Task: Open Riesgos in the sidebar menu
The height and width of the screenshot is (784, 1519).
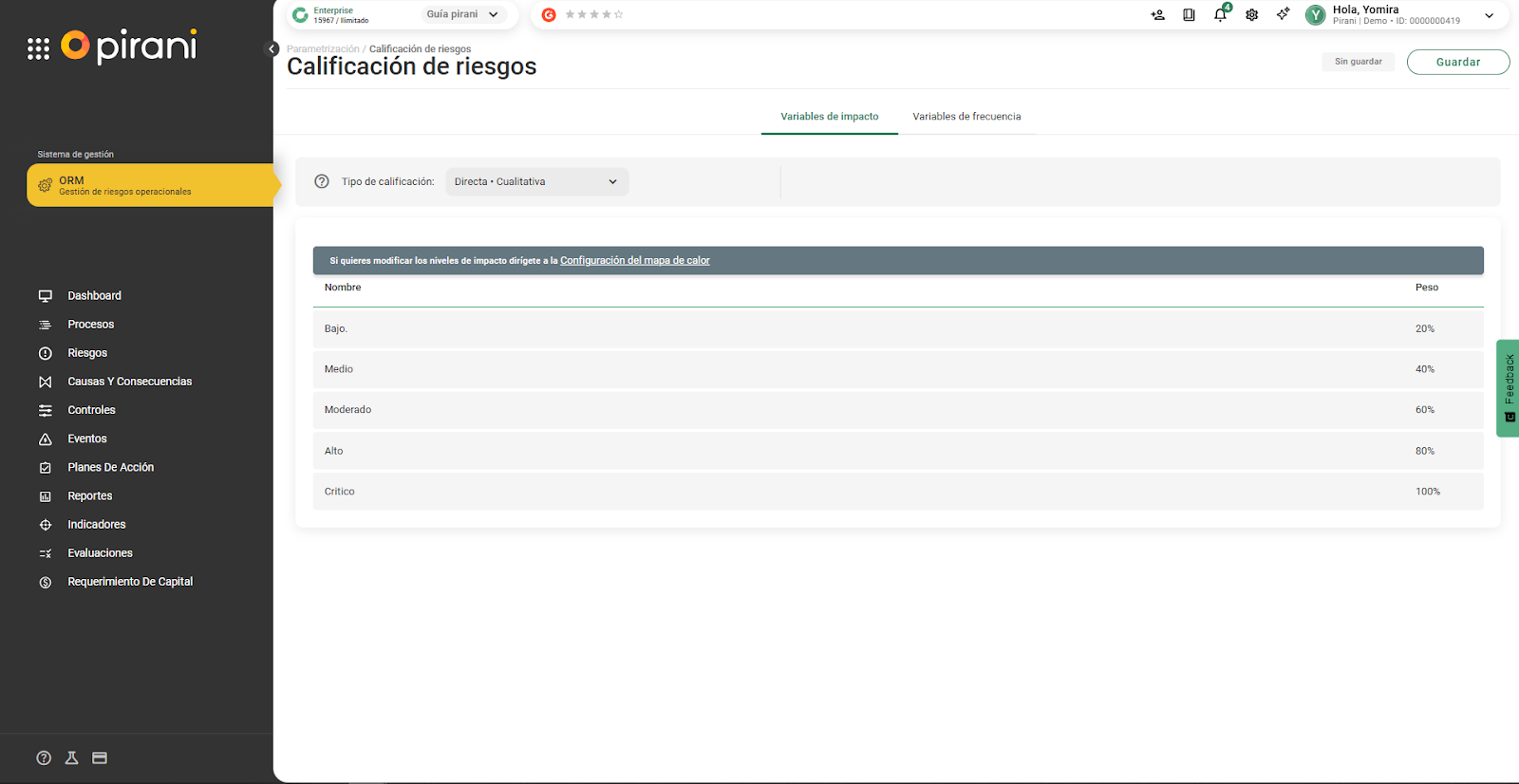Action: click(x=87, y=353)
